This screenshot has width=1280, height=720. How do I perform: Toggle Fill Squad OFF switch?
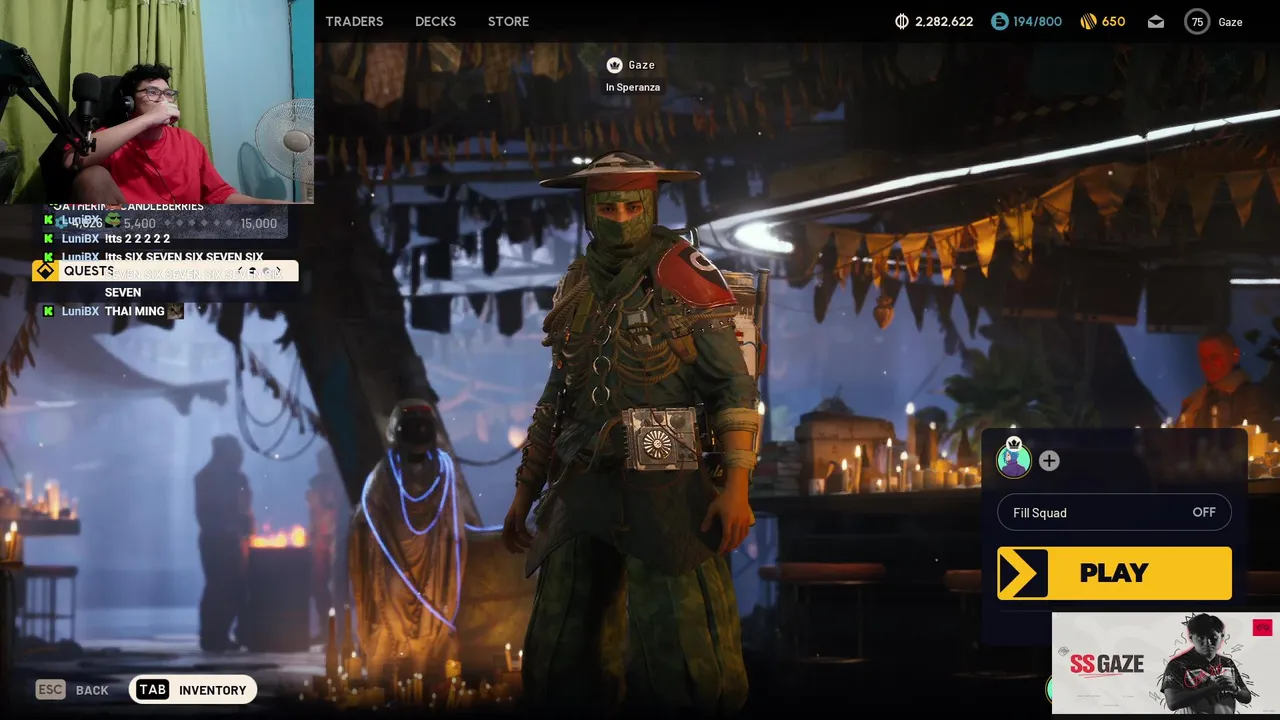1114,512
